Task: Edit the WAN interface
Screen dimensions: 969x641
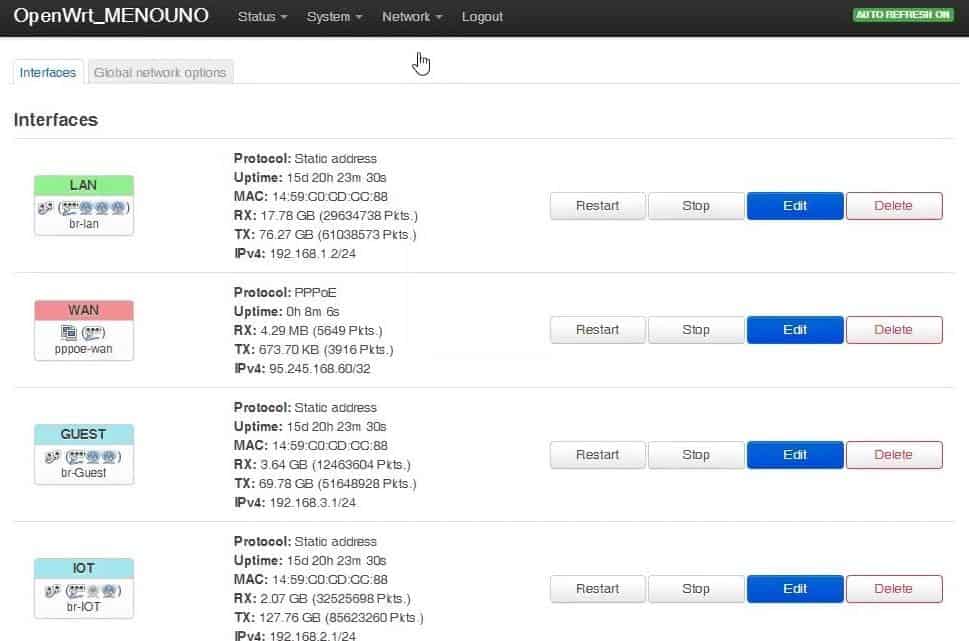Action: coord(794,330)
